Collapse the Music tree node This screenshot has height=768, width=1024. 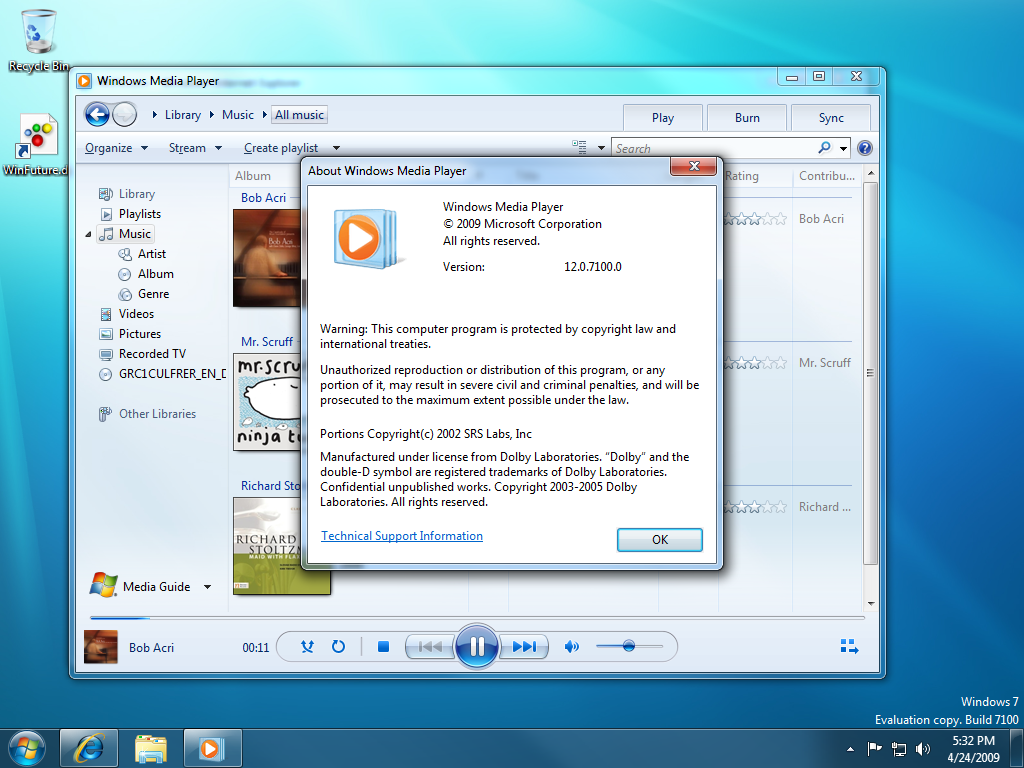[x=88, y=234]
